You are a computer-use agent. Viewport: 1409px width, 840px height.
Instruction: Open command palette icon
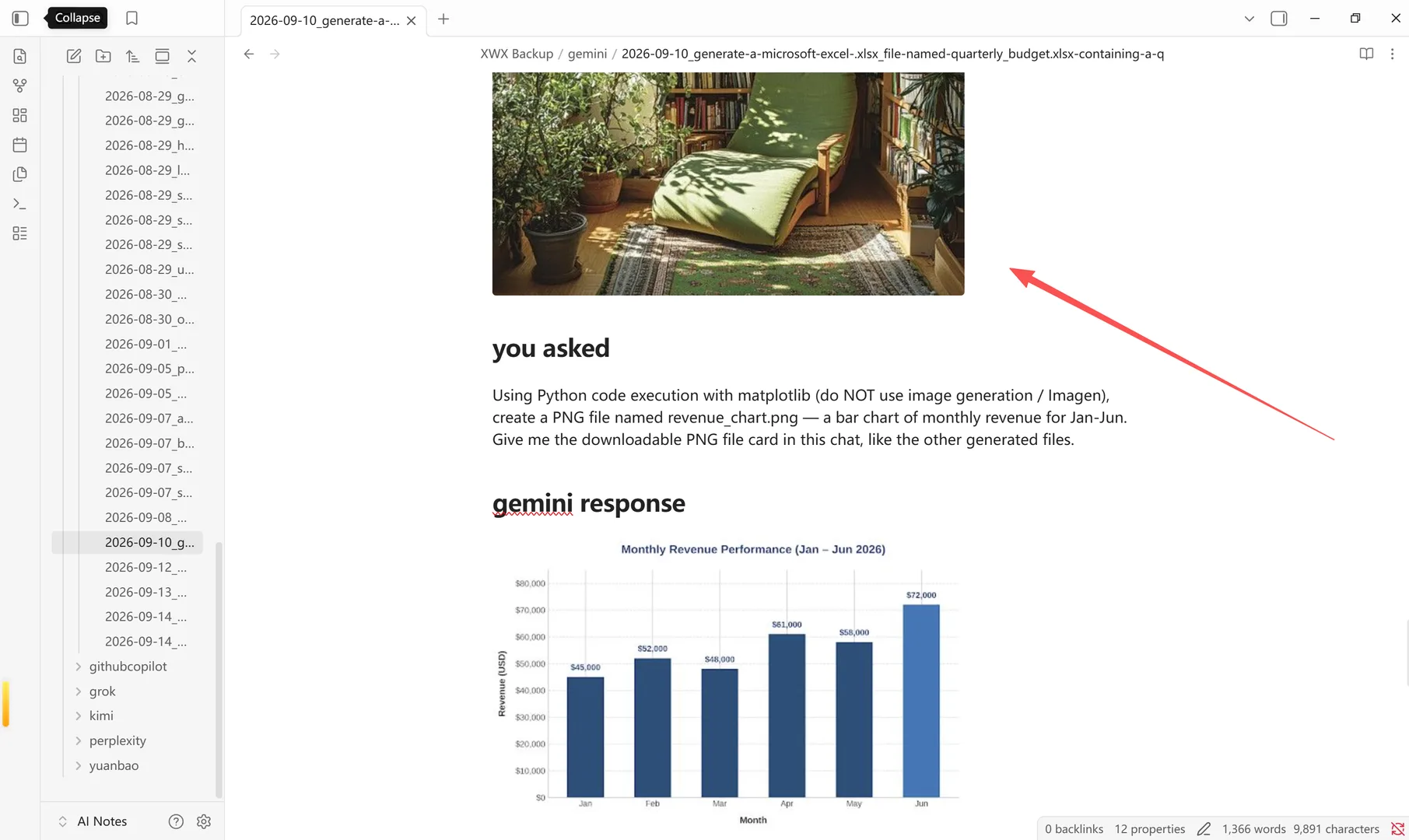(x=20, y=204)
